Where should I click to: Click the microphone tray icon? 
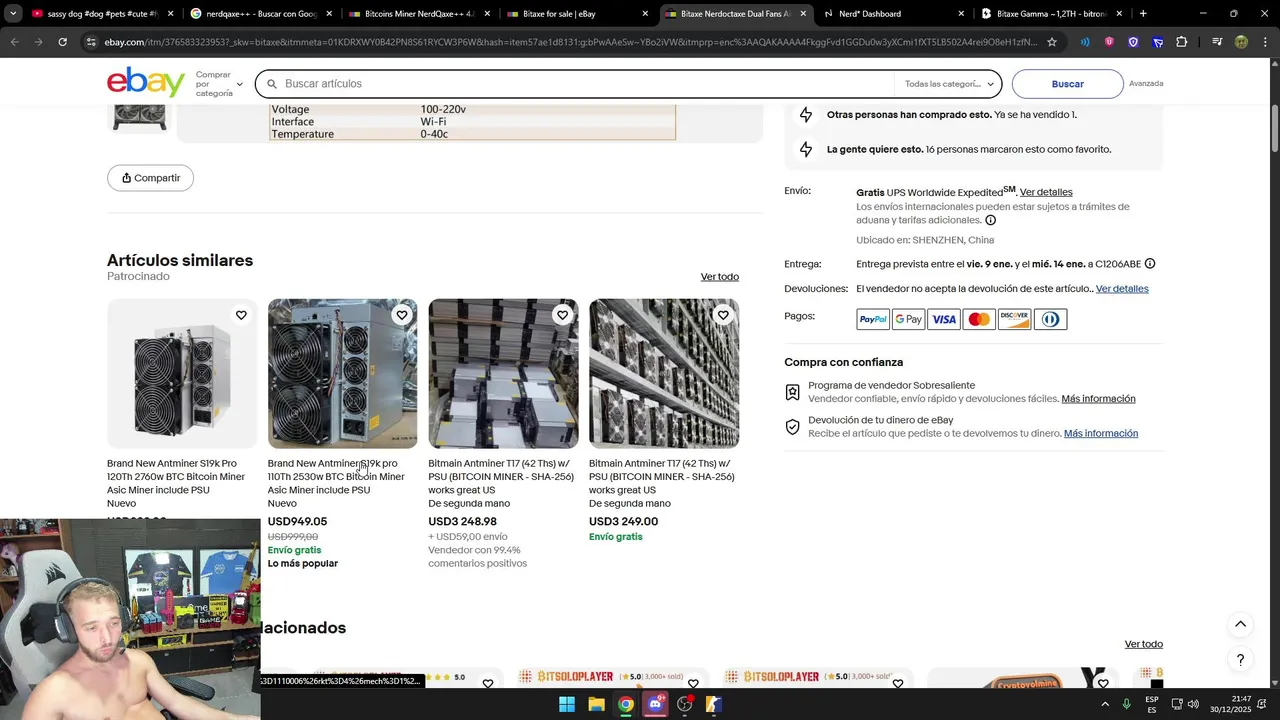coord(1127,704)
